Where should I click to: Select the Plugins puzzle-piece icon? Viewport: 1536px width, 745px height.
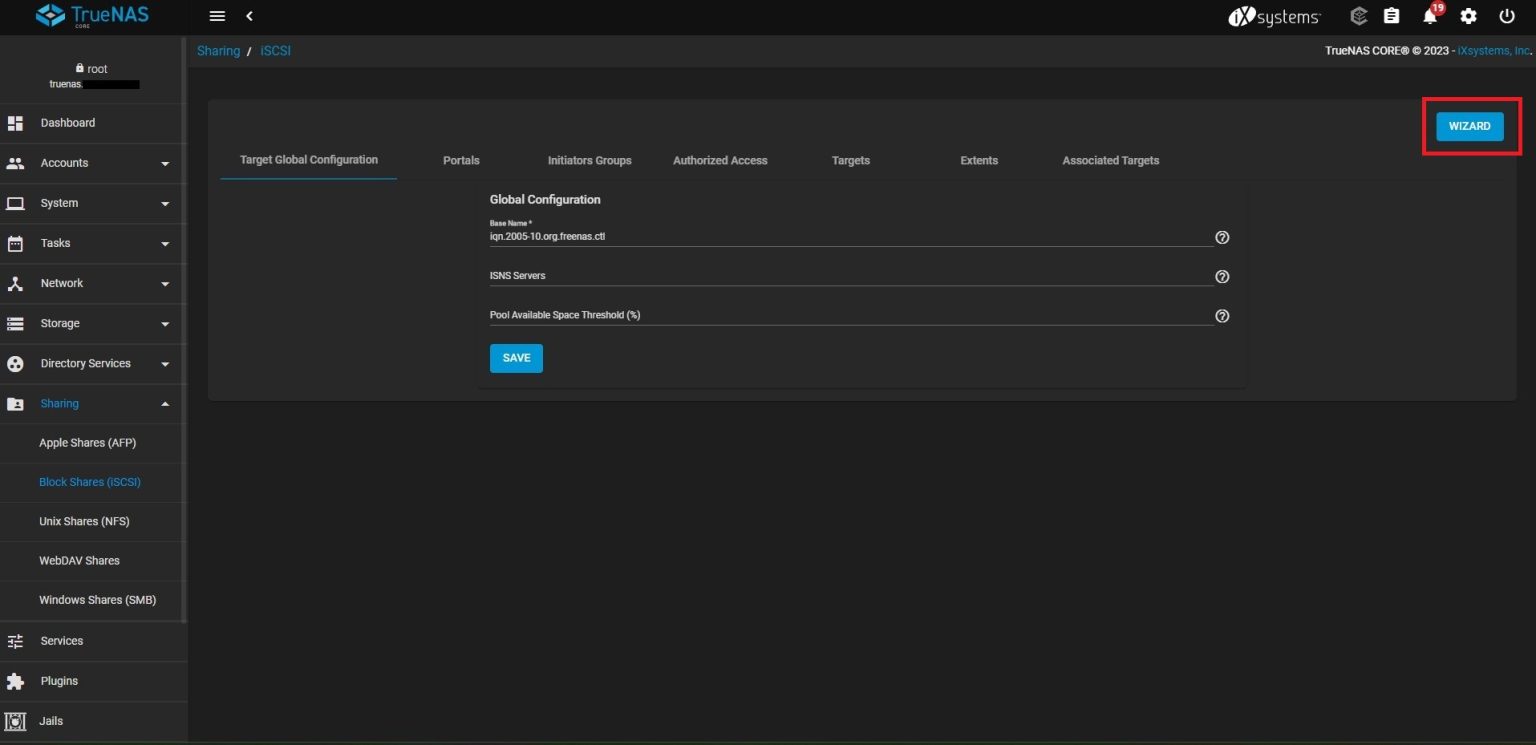16,681
